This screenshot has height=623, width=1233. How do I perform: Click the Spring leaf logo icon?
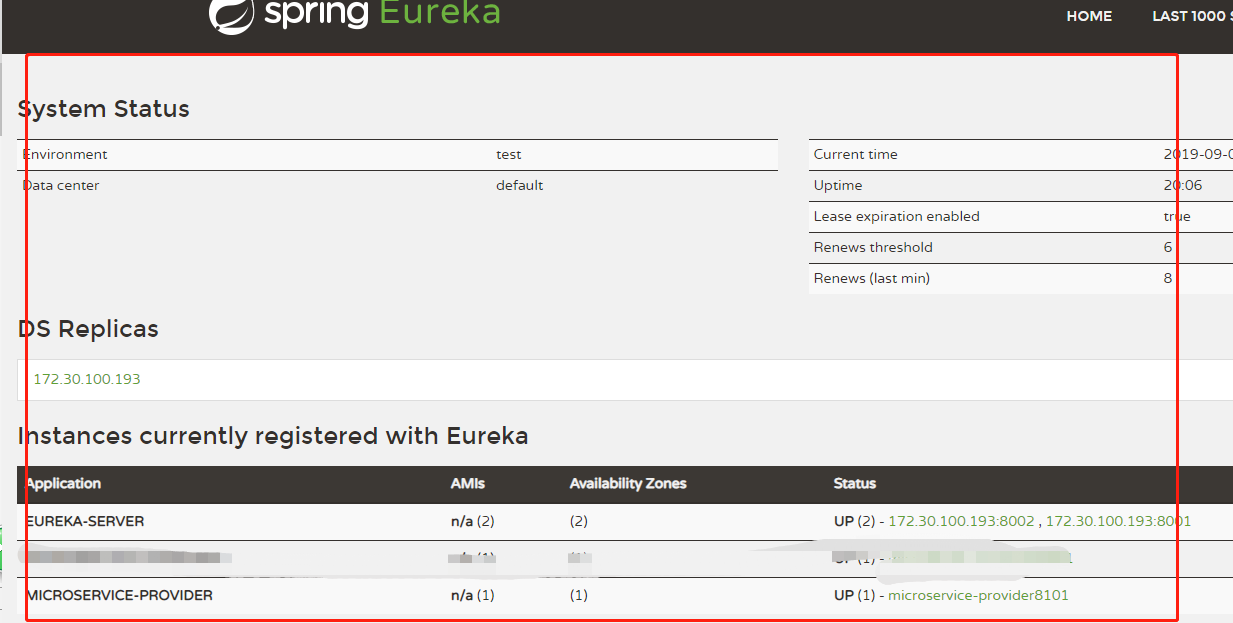tap(232, 15)
